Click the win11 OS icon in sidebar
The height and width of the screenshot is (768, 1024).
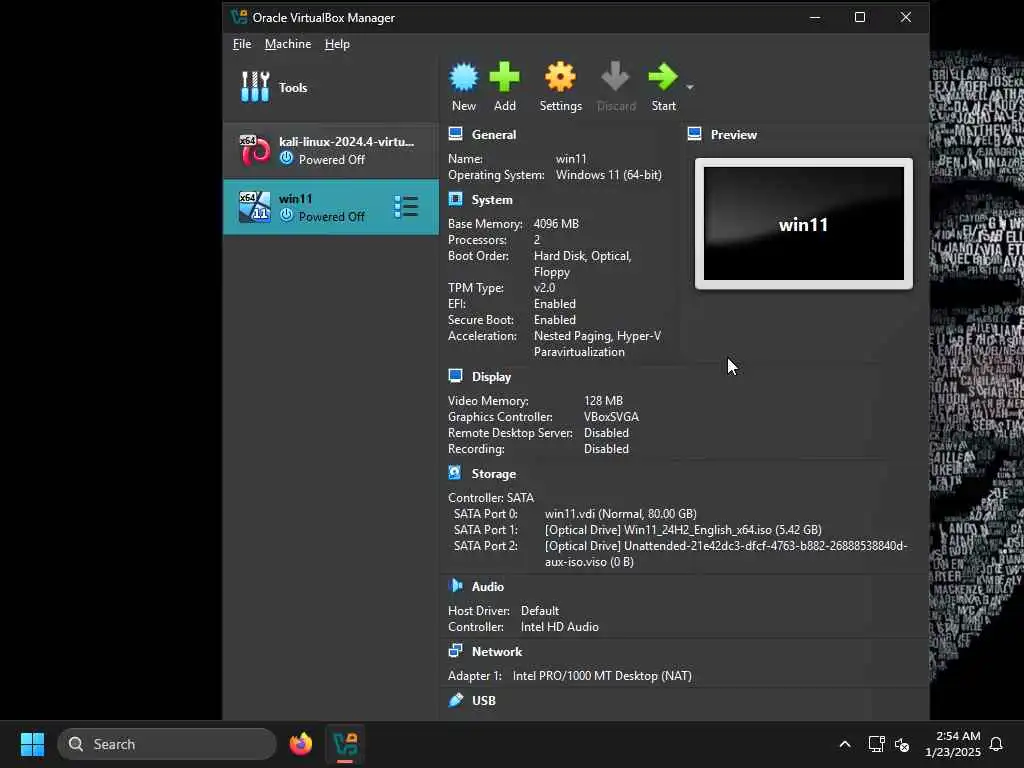coord(255,207)
